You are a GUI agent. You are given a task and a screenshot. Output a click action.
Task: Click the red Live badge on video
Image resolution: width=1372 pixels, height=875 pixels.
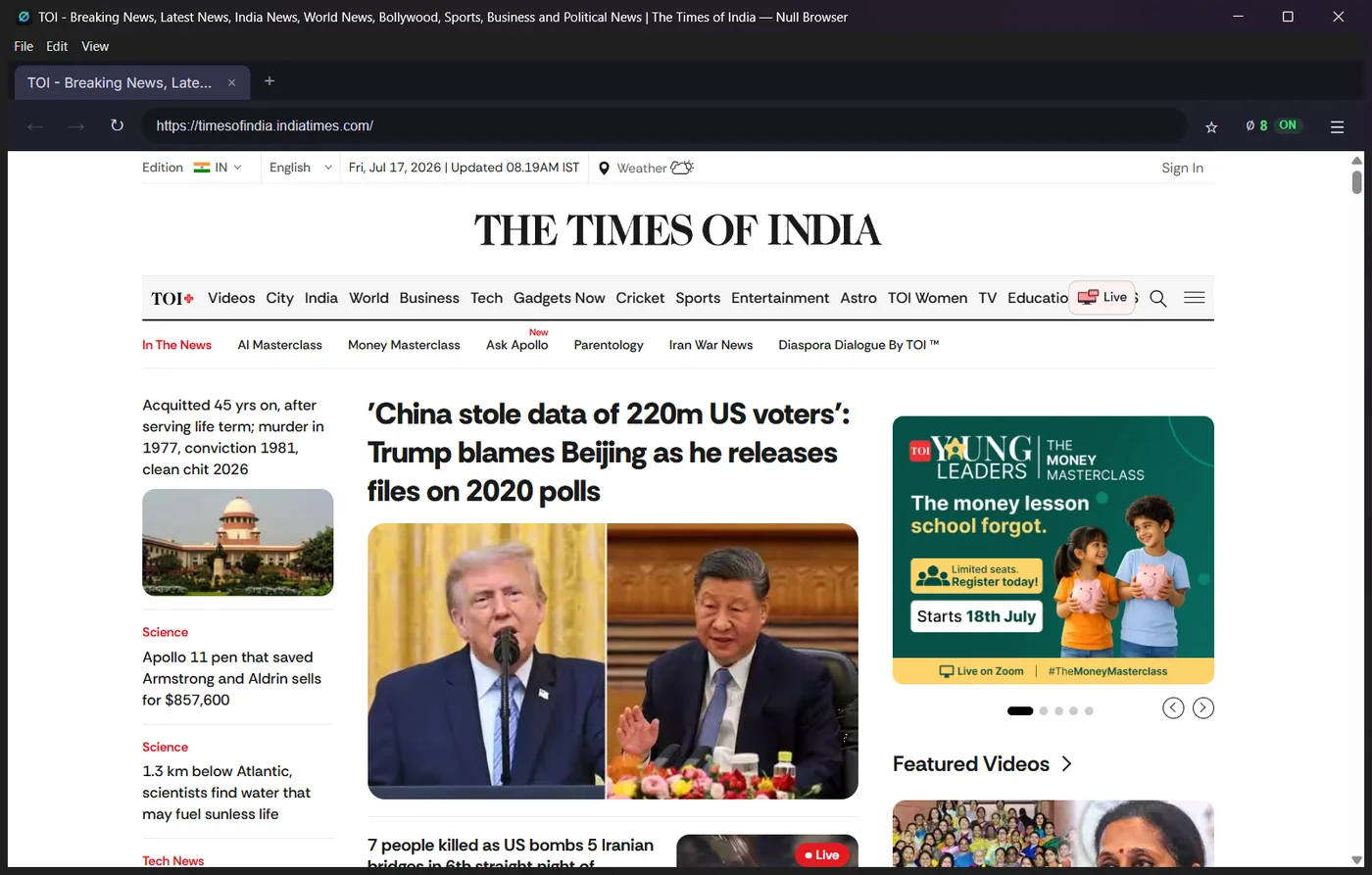click(821, 855)
